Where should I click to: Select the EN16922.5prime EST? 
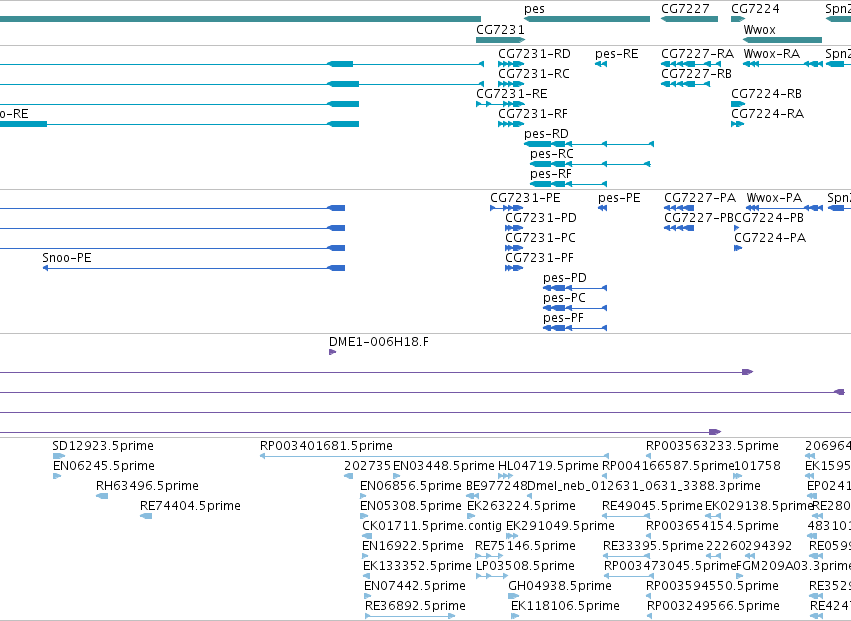coord(365,556)
